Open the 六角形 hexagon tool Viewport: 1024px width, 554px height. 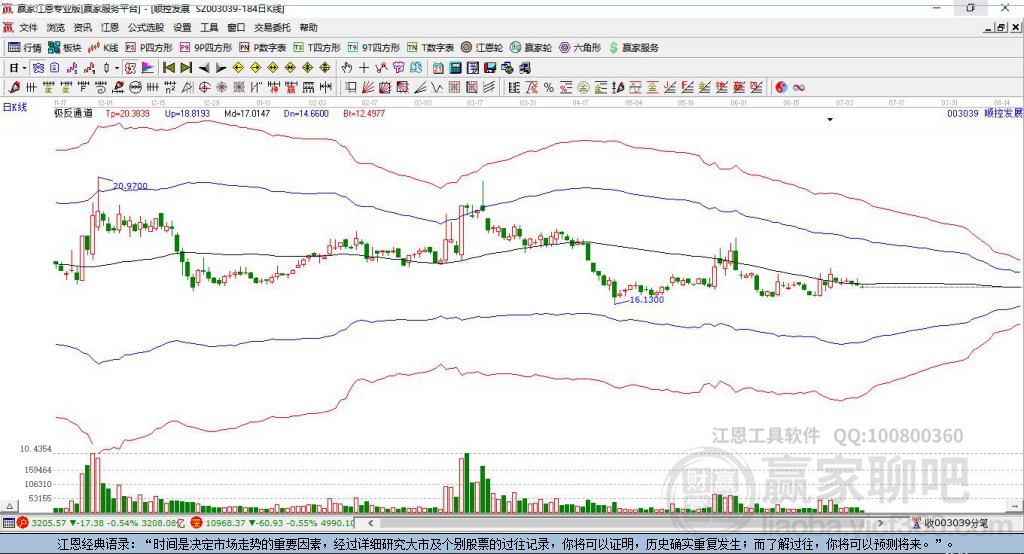tap(580, 48)
